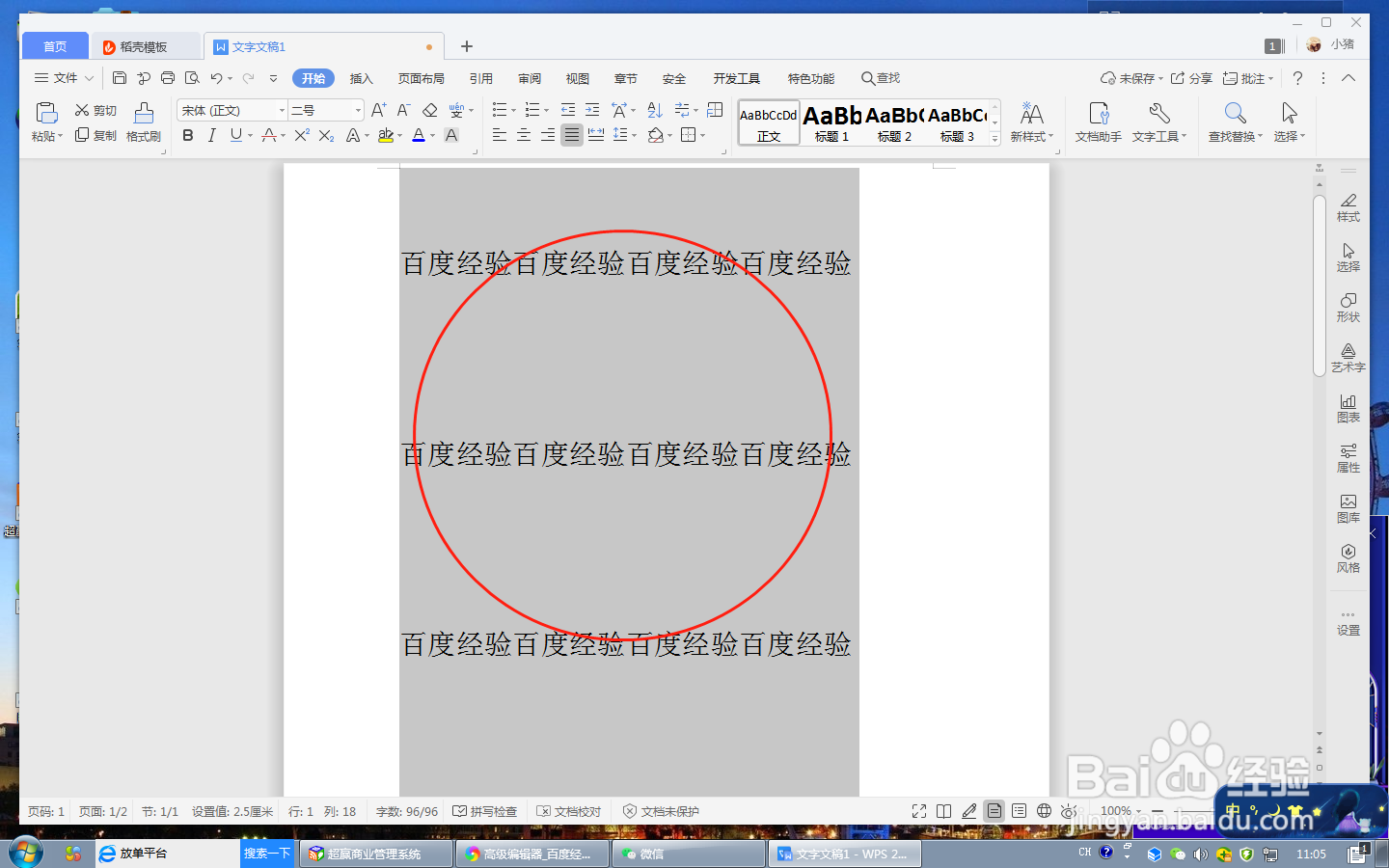Select the format painter (格式刷) tool
The width and height of the screenshot is (1389, 868).
[x=144, y=122]
